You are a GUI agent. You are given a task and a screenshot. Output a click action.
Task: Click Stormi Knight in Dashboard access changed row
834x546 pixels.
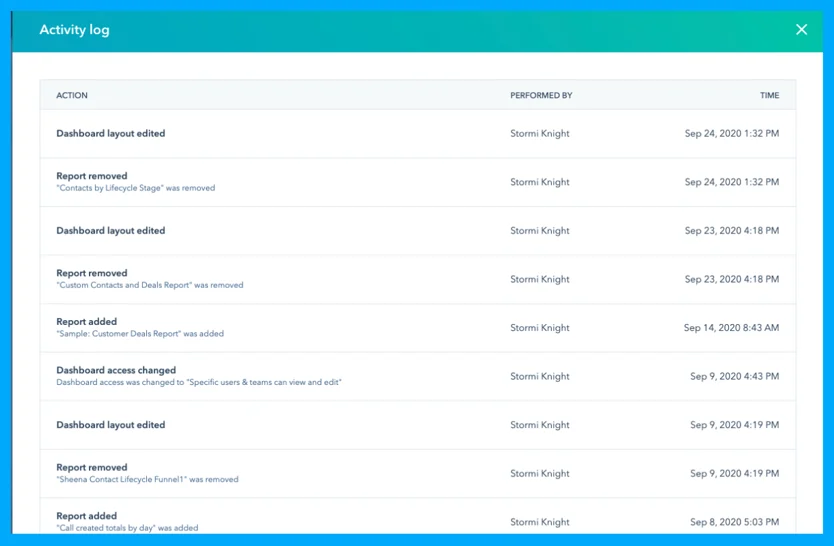tap(540, 376)
